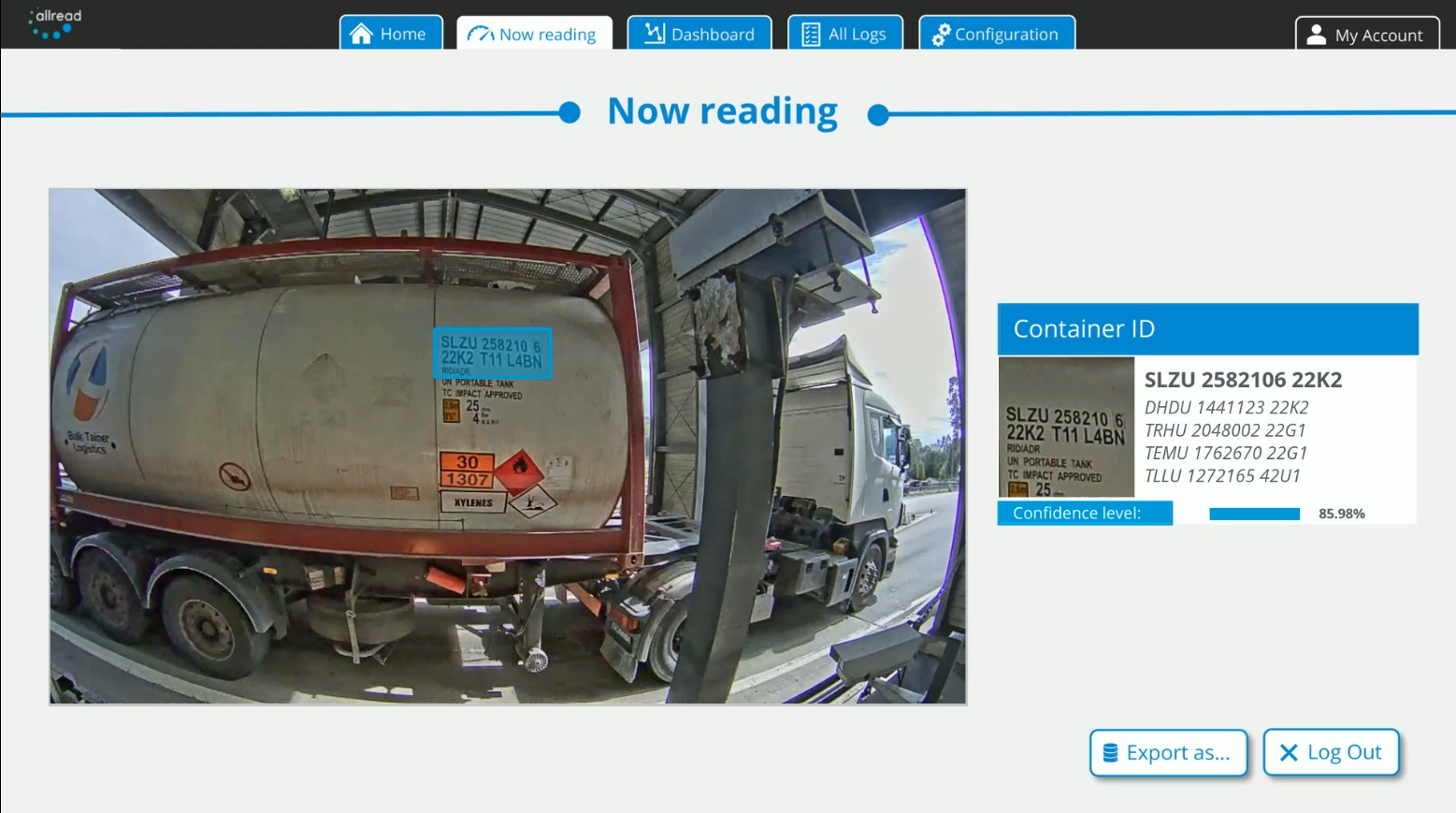Select the DHDU 1441123 22K2 entry
The width and height of the screenshot is (1456, 813).
pos(1226,408)
